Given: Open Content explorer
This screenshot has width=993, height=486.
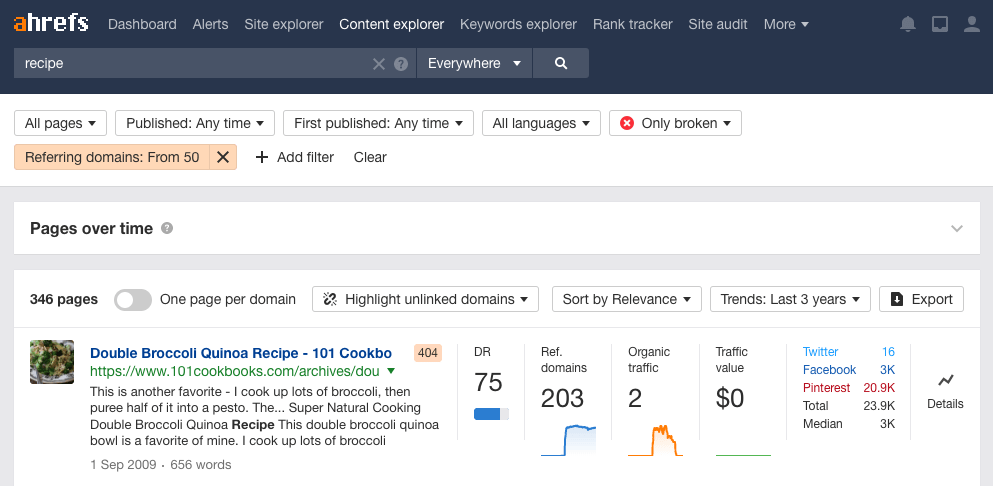Looking at the screenshot, I should point(391,24).
